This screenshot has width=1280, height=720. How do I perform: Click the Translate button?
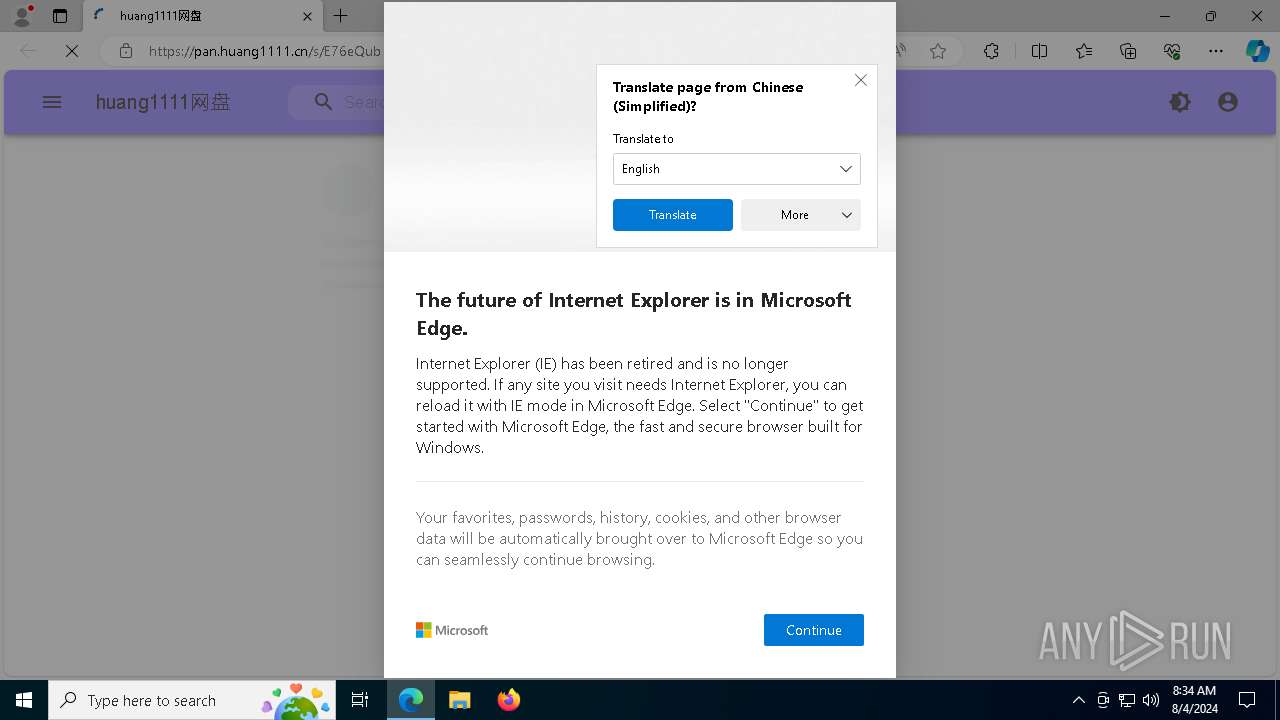(x=672, y=215)
